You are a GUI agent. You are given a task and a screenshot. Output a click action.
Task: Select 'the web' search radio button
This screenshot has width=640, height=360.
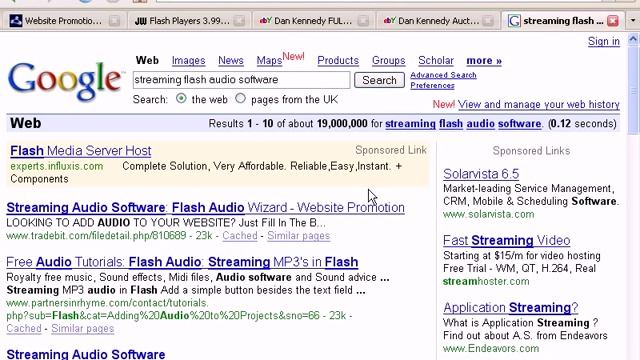(x=181, y=98)
